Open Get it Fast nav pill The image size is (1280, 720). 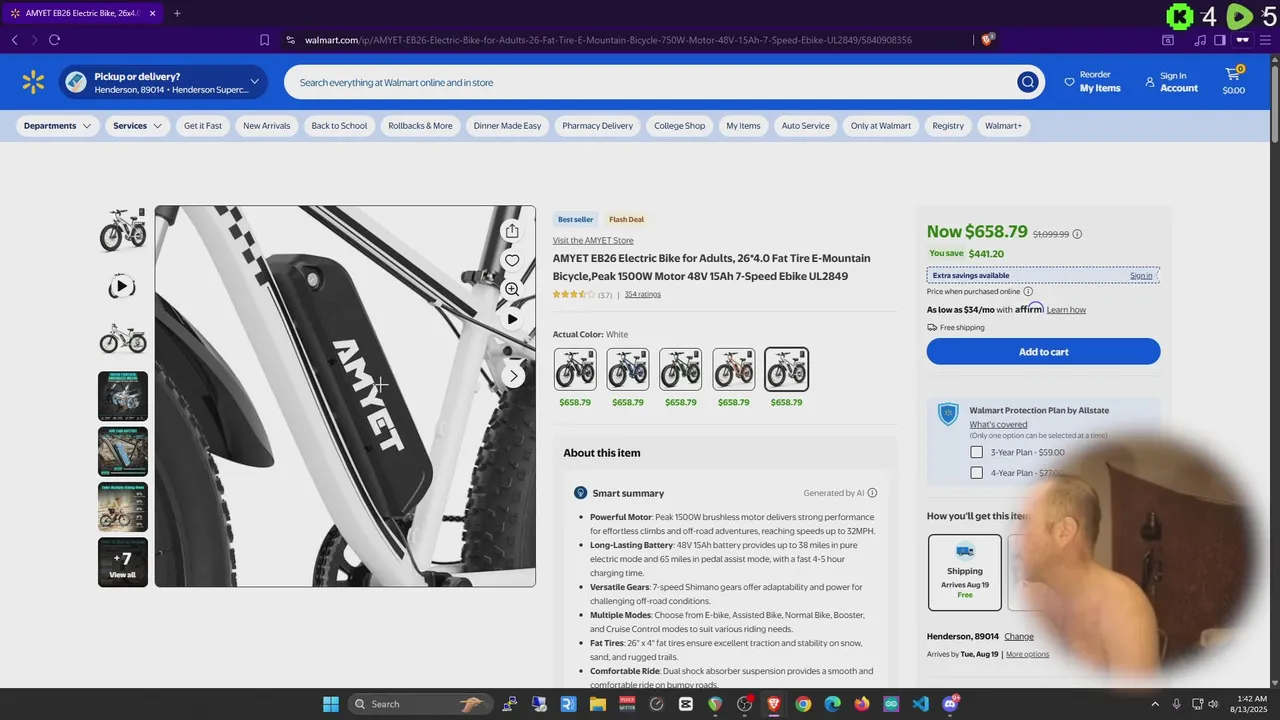[203, 126]
